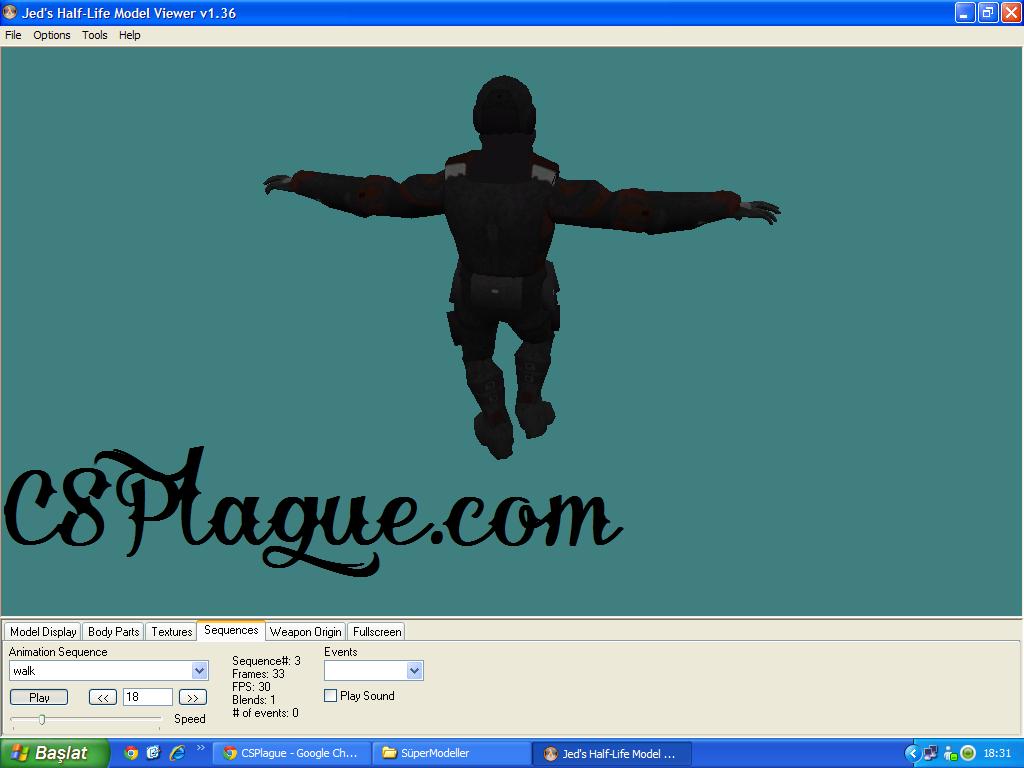Click the network connection tray icon
Screen dimensions: 1024x768
[x=931, y=753]
